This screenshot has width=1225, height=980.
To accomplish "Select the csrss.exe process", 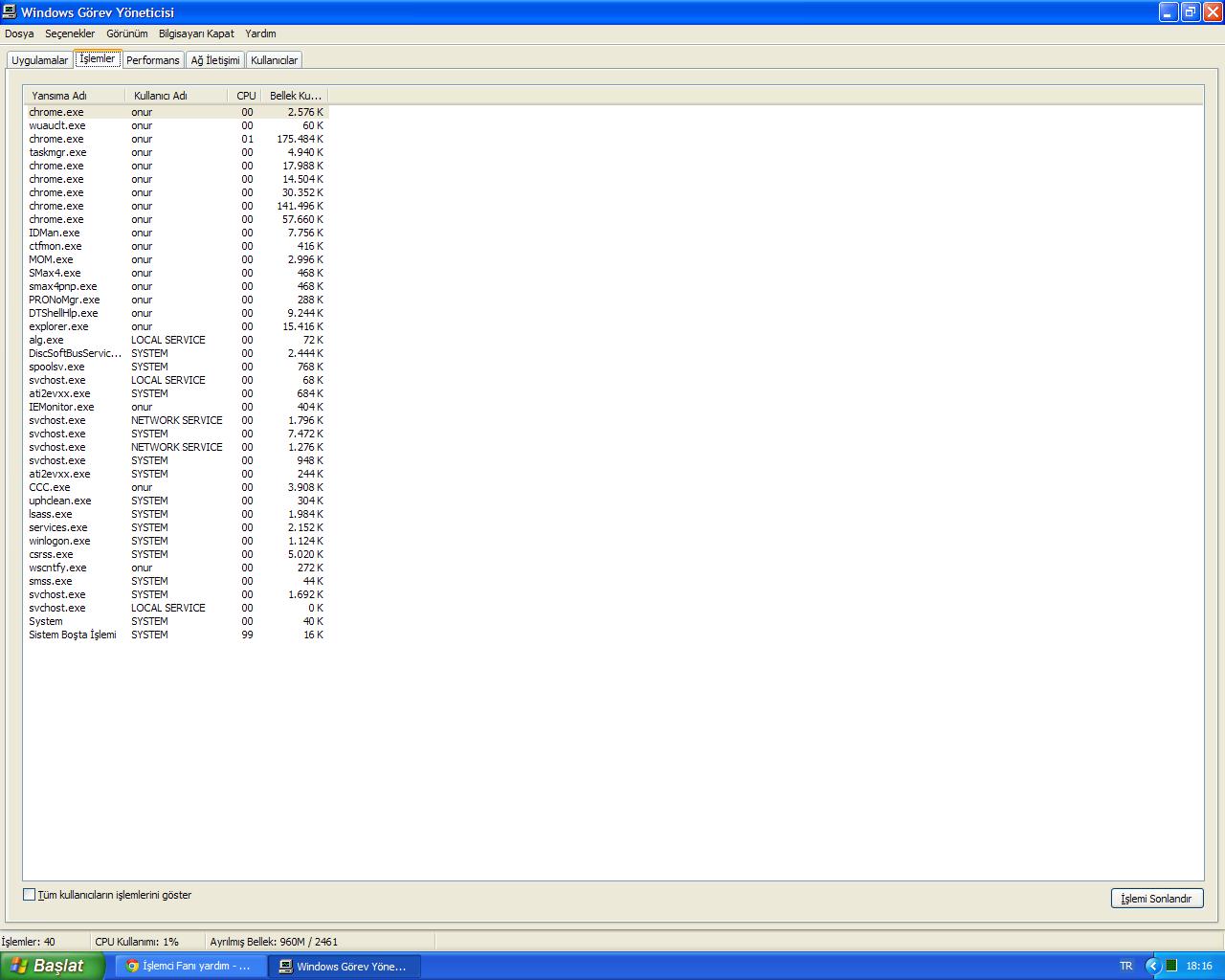I will (x=176, y=554).
